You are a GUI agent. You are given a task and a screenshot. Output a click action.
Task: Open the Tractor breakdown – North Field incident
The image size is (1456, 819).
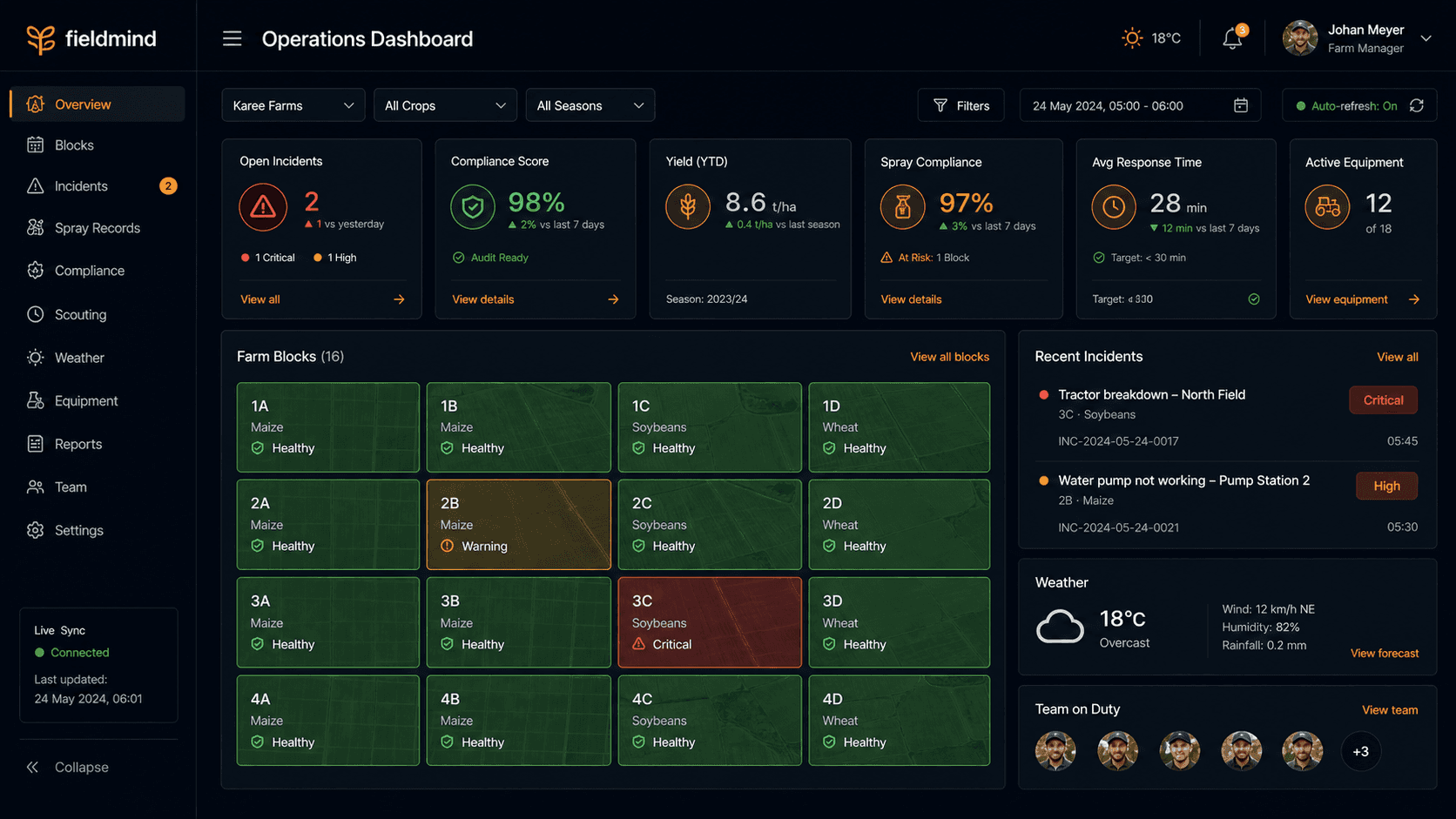pyautogui.click(x=1227, y=418)
